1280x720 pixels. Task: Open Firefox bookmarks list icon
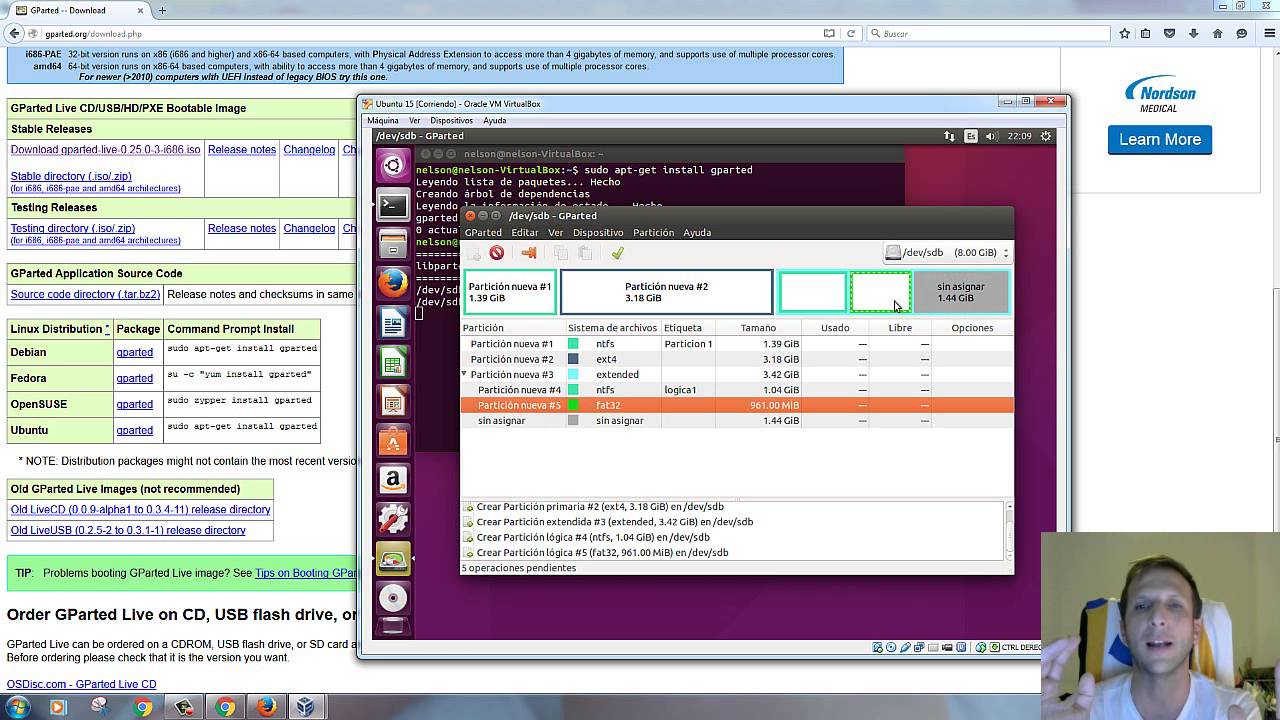coord(1146,33)
